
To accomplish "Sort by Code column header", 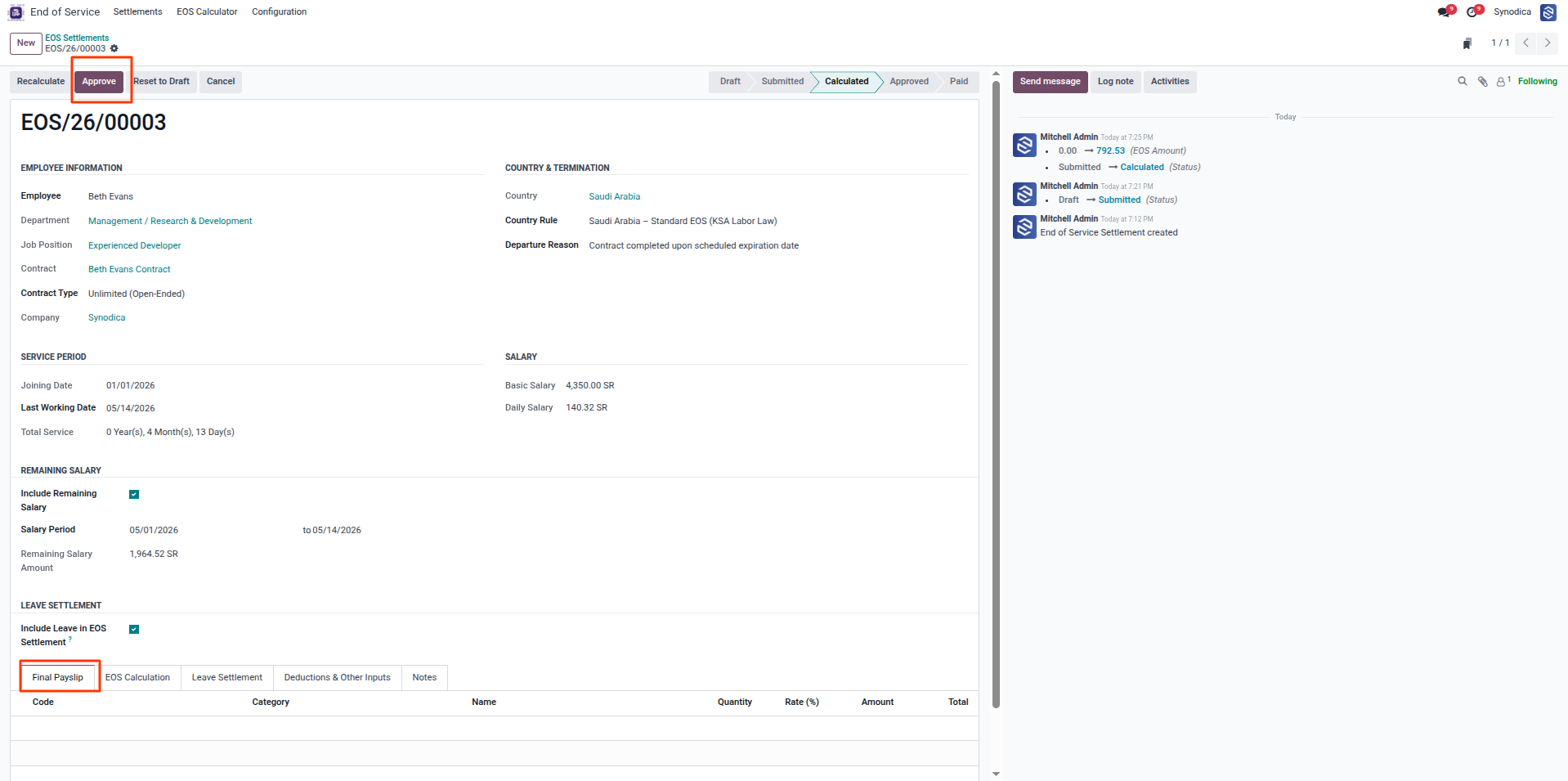I will tap(43, 702).
